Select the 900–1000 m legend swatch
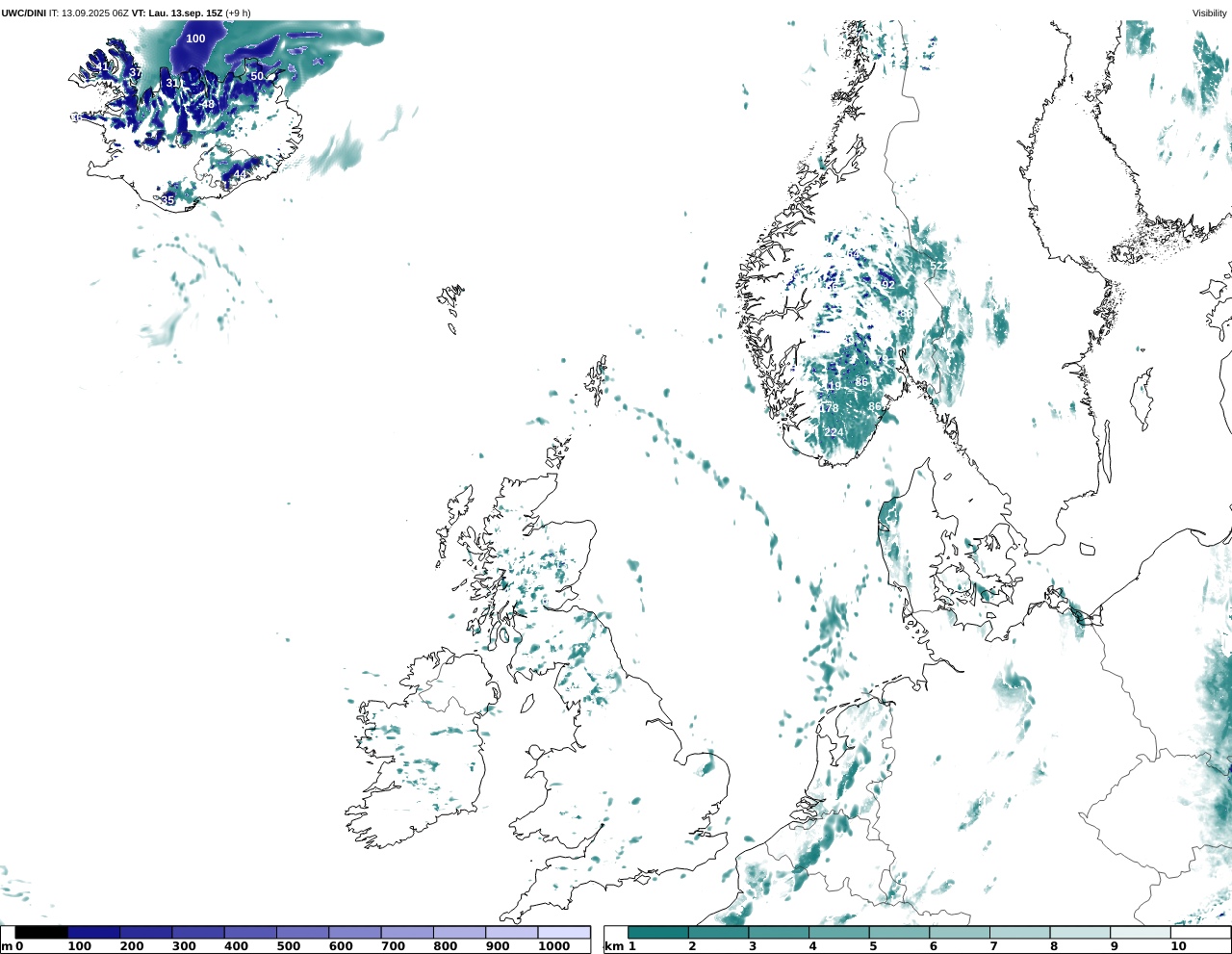 (511, 932)
